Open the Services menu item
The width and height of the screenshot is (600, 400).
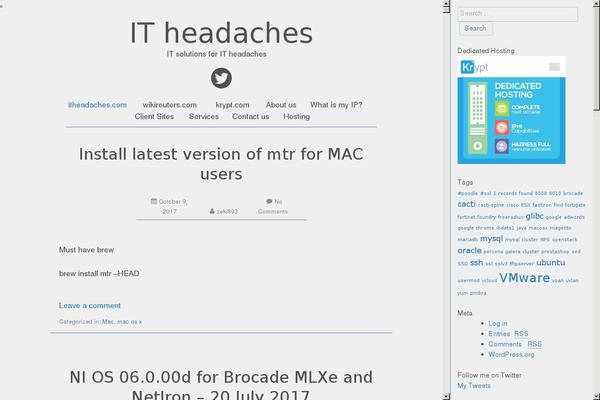[204, 116]
